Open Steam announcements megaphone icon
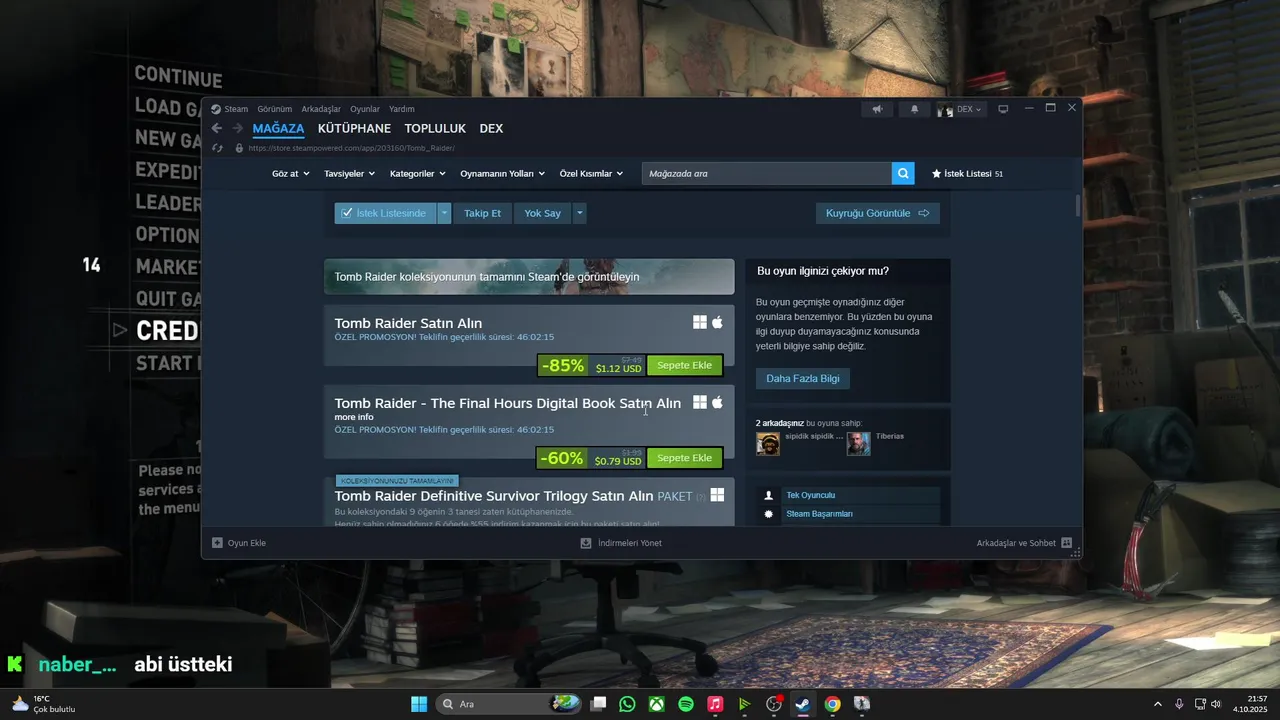Screen dimensions: 1280x720 [x=877, y=109]
